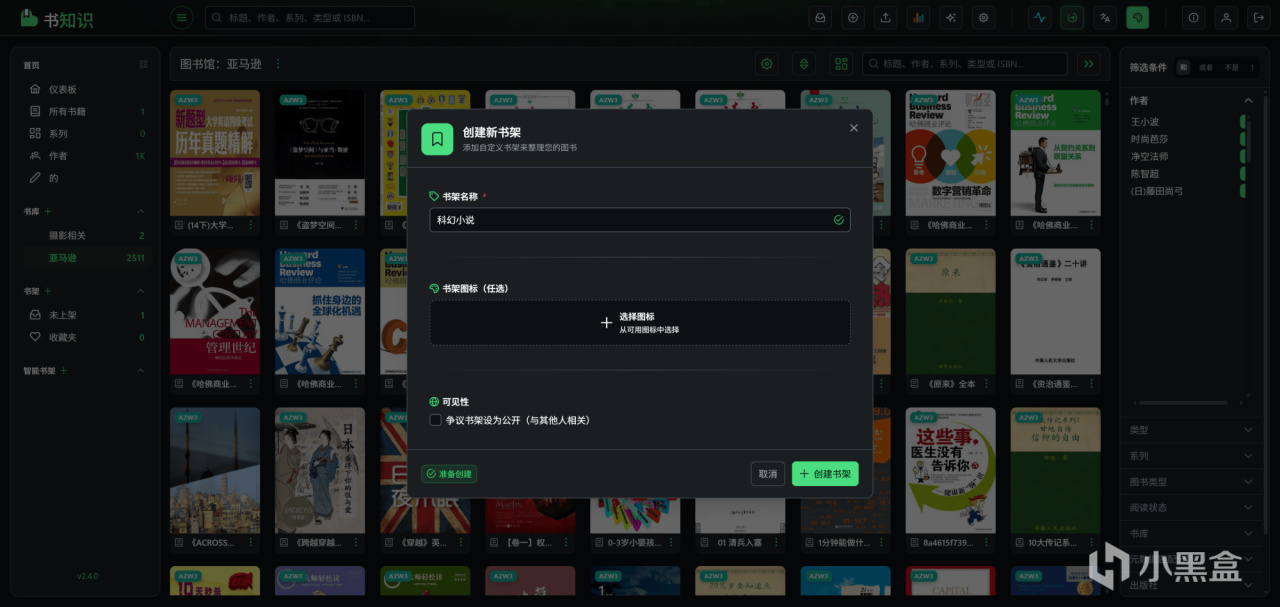This screenshot has width=1280, height=607.
Task: Collapse the 作者 filter section
Action: pyautogui.click(x=1248, y=100)
